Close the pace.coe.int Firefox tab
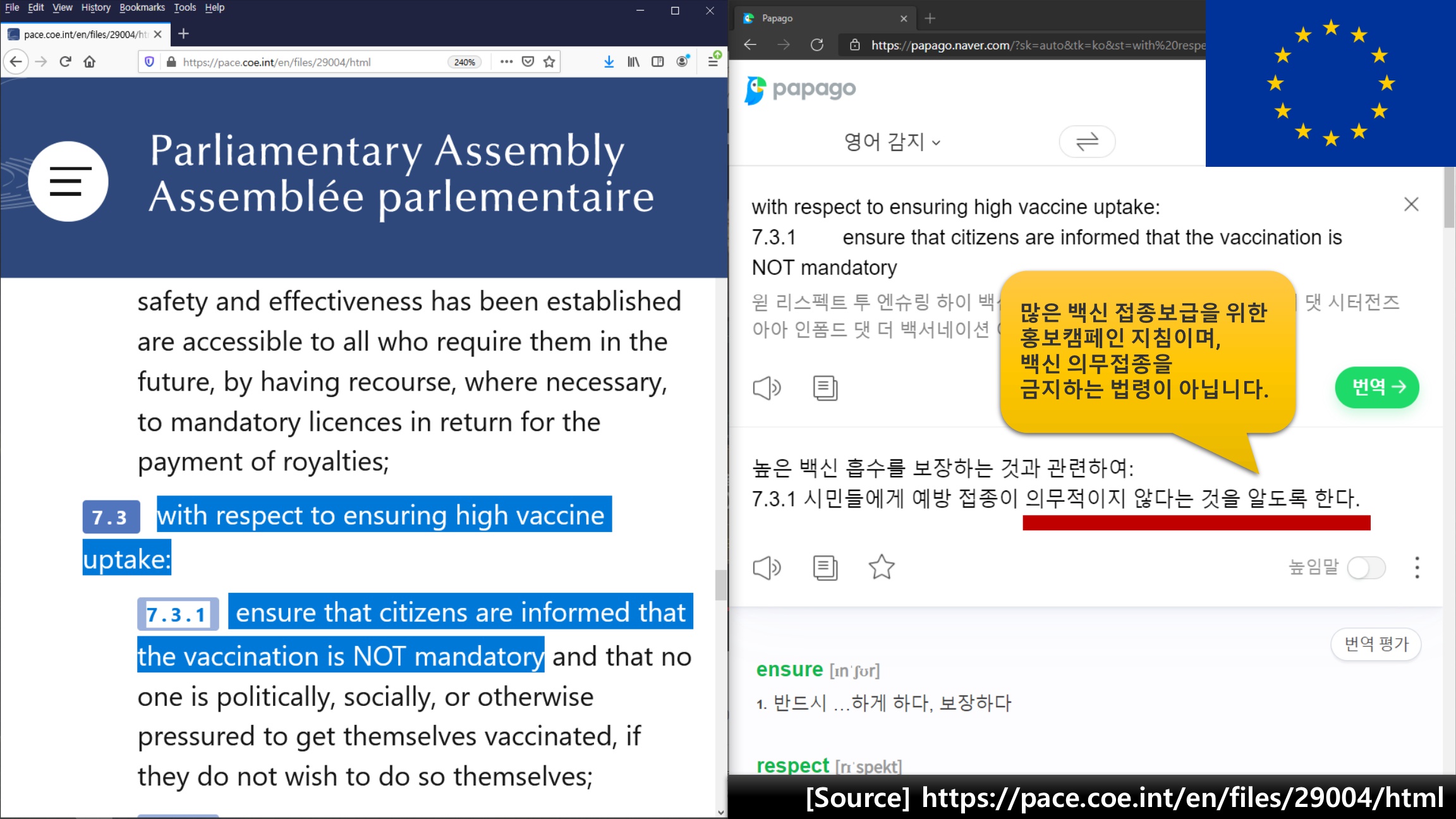This screenshot has width=1456, height=819. coord(158,34)
